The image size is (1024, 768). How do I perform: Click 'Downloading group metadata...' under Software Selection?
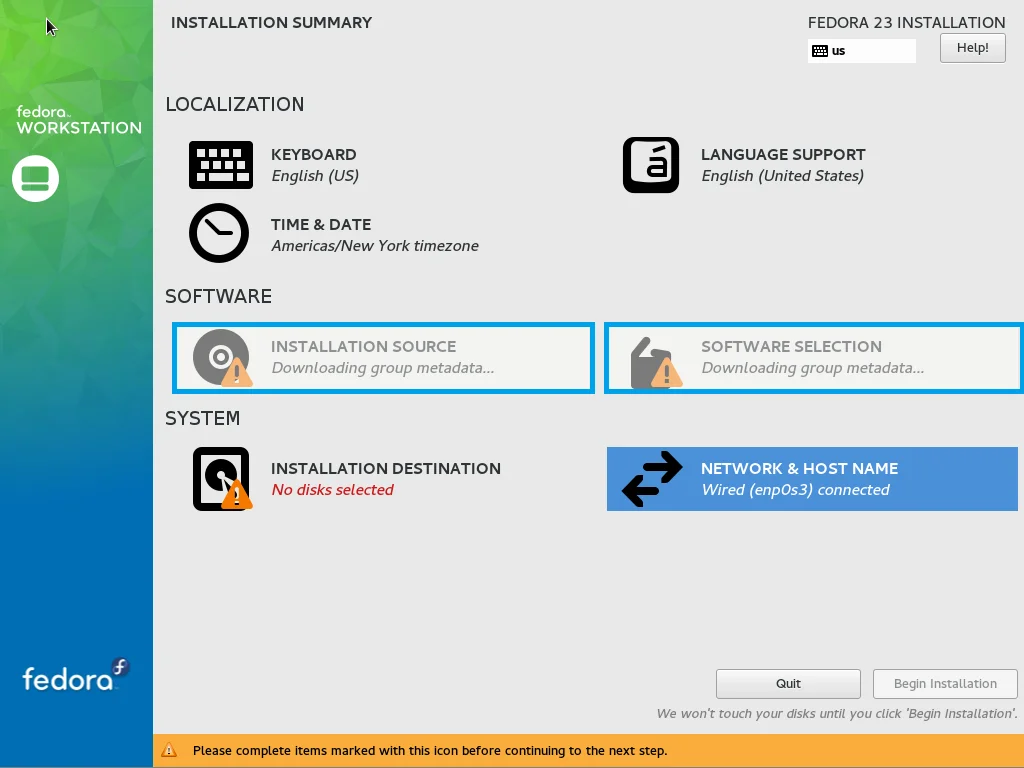[812, 368]
